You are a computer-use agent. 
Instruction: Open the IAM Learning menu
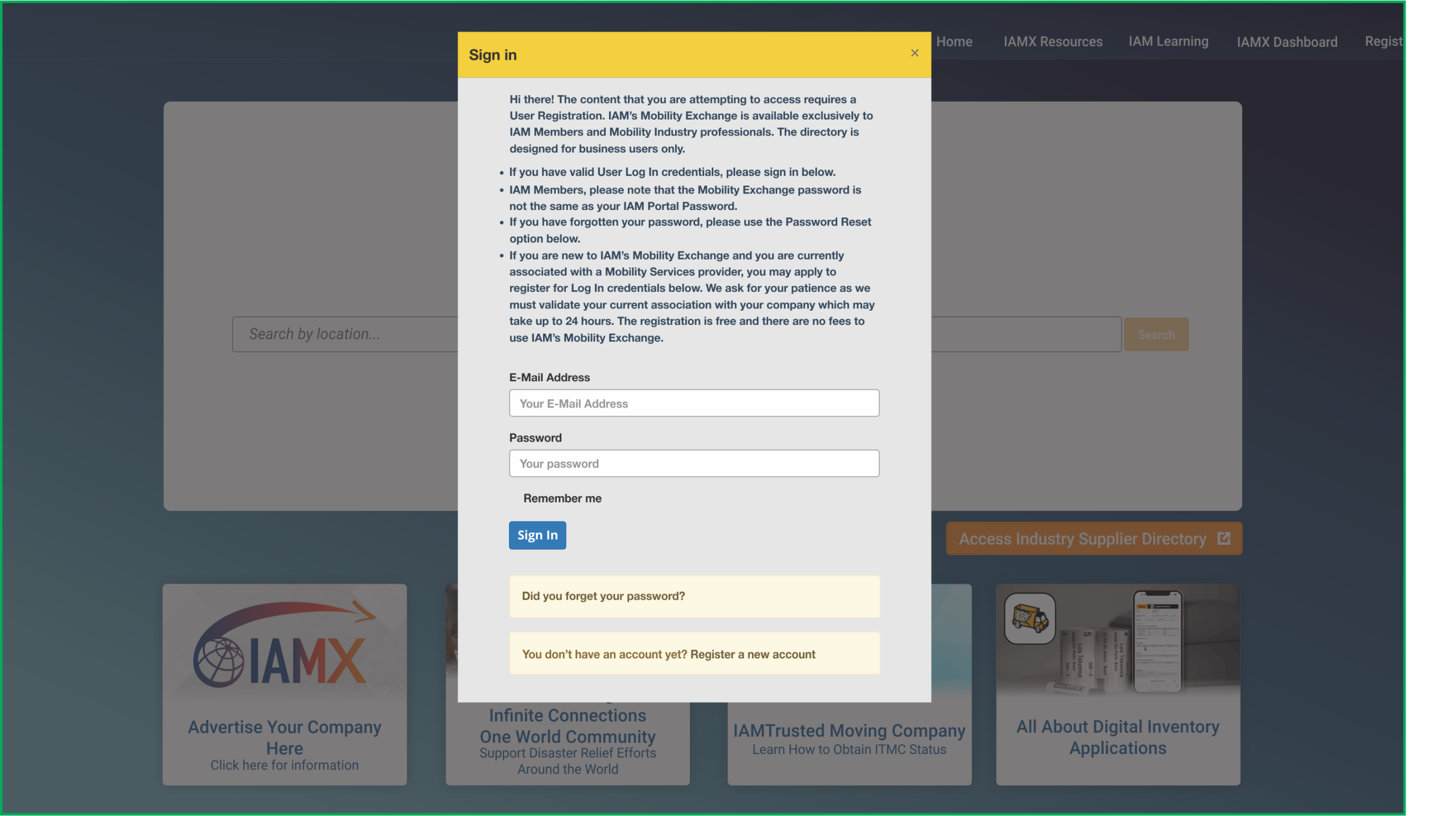(1168, 42)
